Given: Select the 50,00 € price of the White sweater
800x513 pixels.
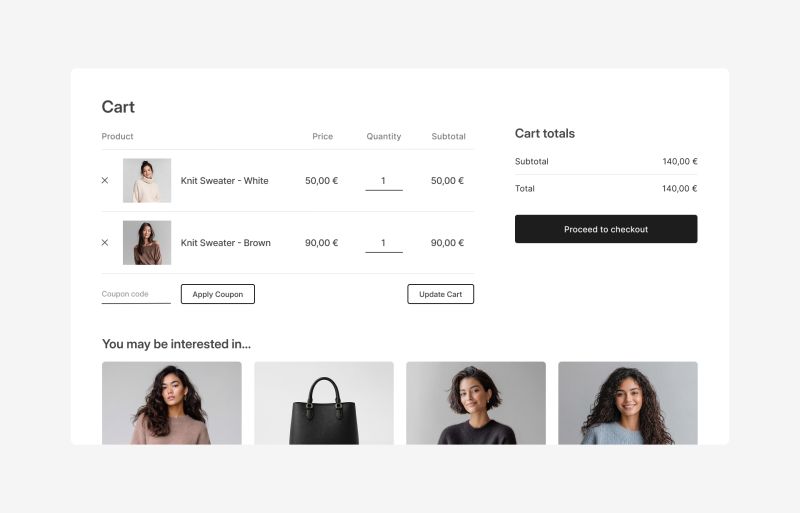Looking at the screenshot, I should tap(321, 181).
